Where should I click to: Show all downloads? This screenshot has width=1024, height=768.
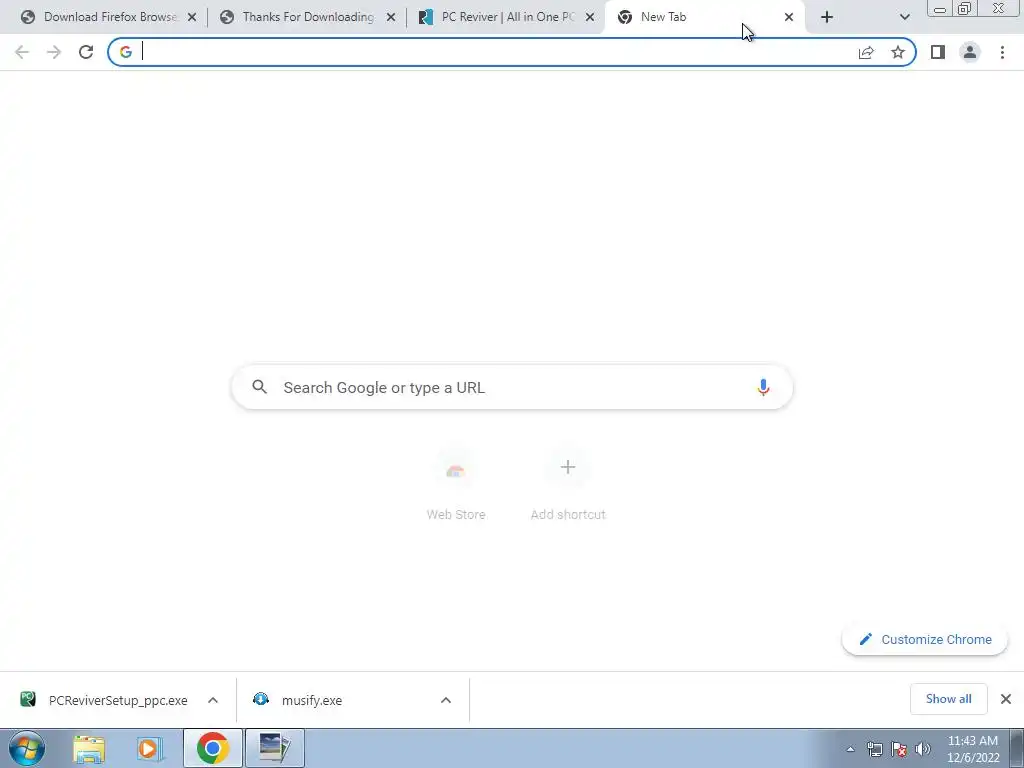coord(948,699)
